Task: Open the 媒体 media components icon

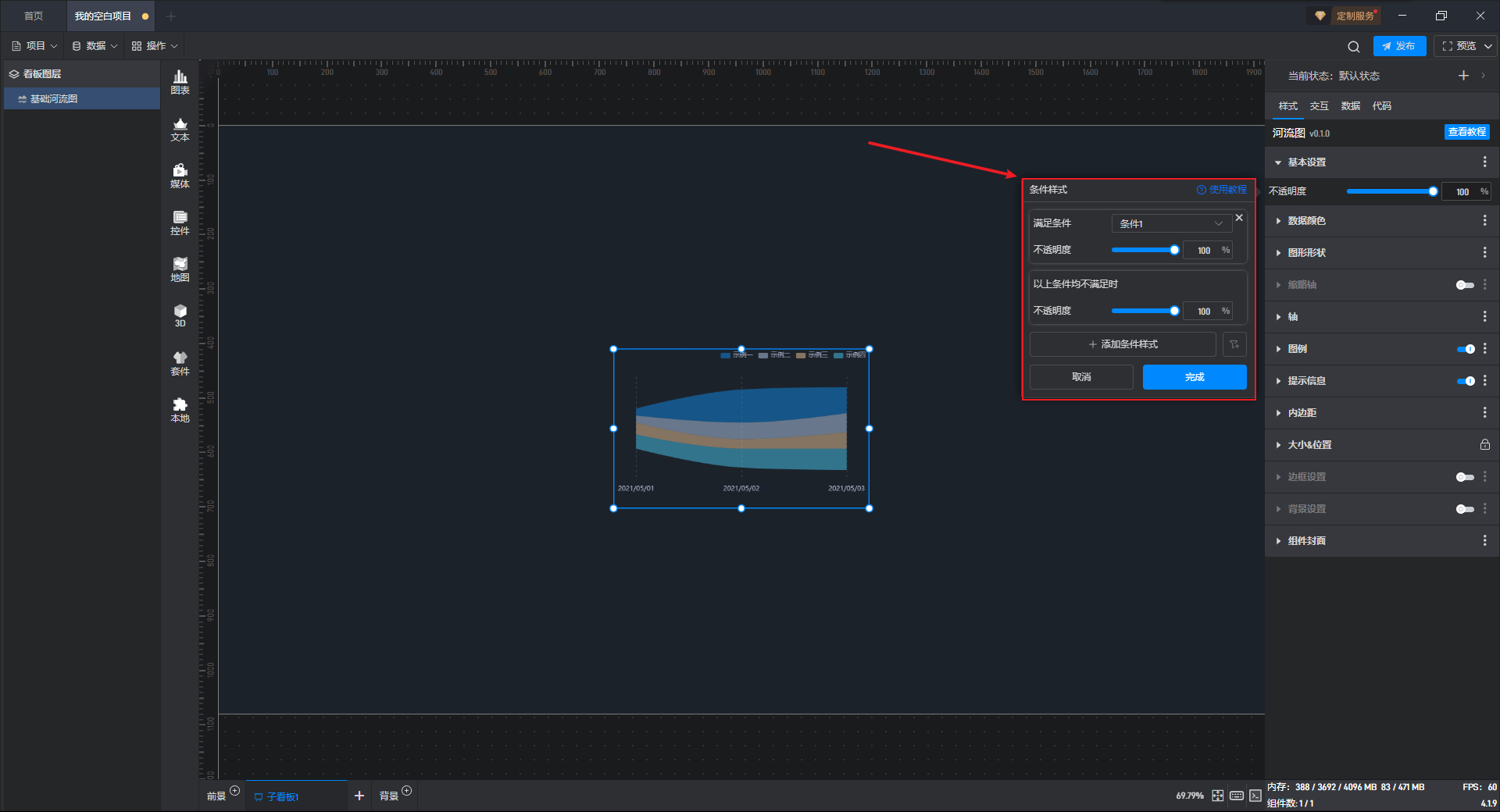Action: [180, 175]
